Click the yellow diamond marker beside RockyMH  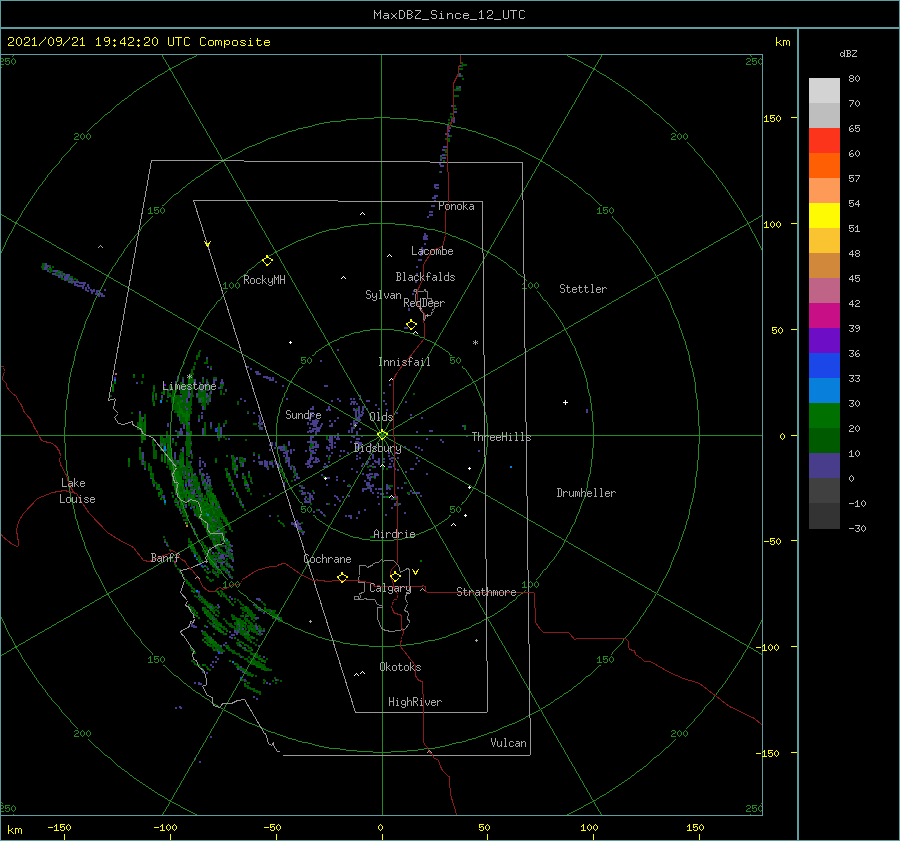tap(267, 261)
